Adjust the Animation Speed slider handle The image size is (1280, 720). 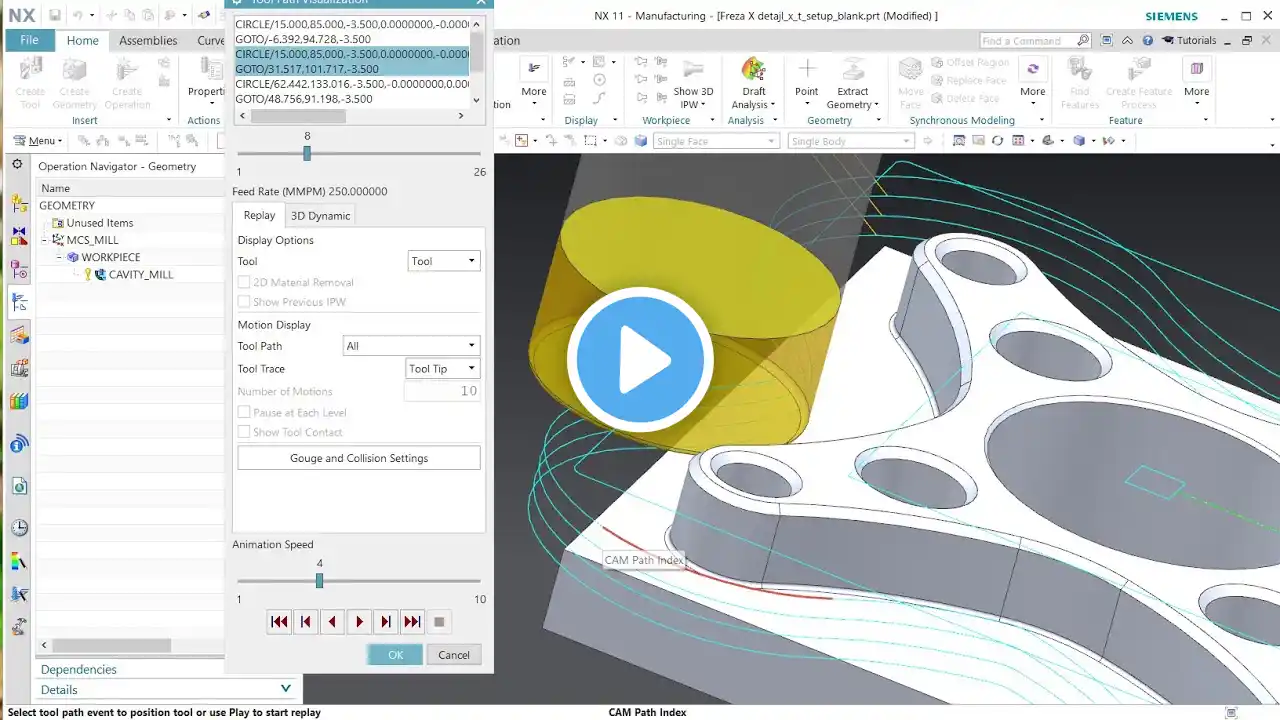click(319, 581)
